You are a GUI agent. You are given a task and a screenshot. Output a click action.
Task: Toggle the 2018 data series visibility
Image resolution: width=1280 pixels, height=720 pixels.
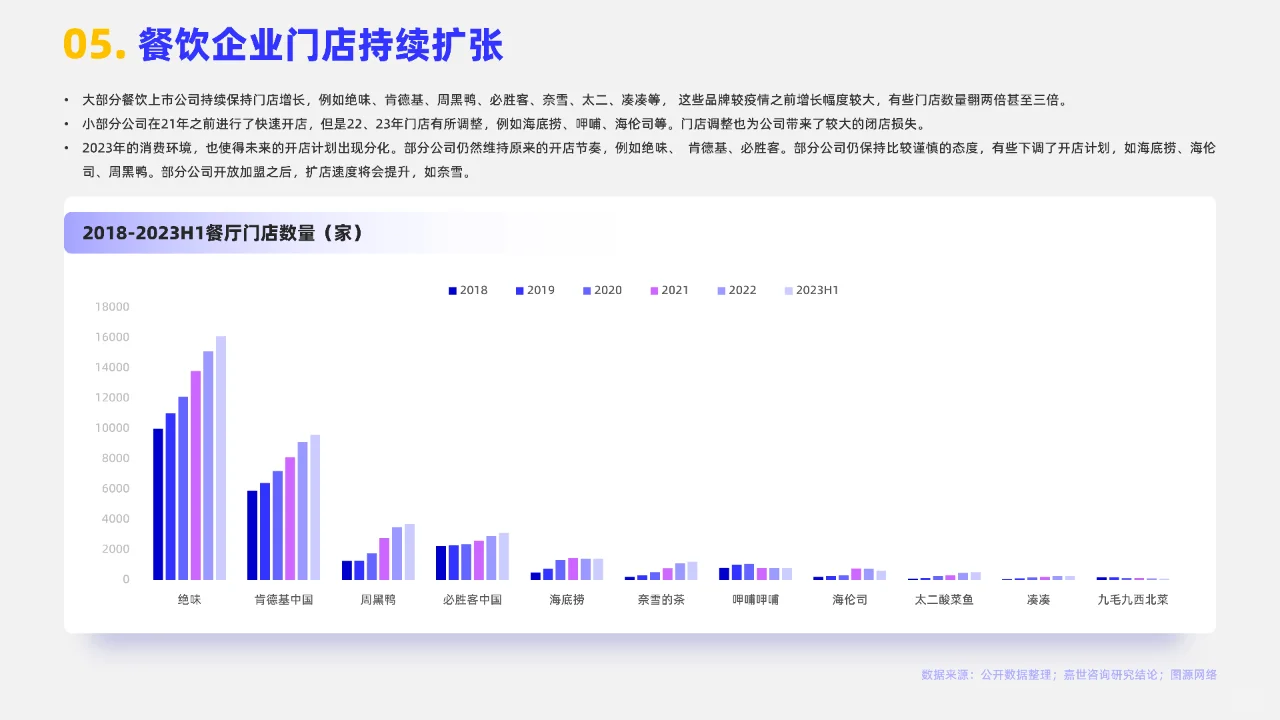pos(452,290)
